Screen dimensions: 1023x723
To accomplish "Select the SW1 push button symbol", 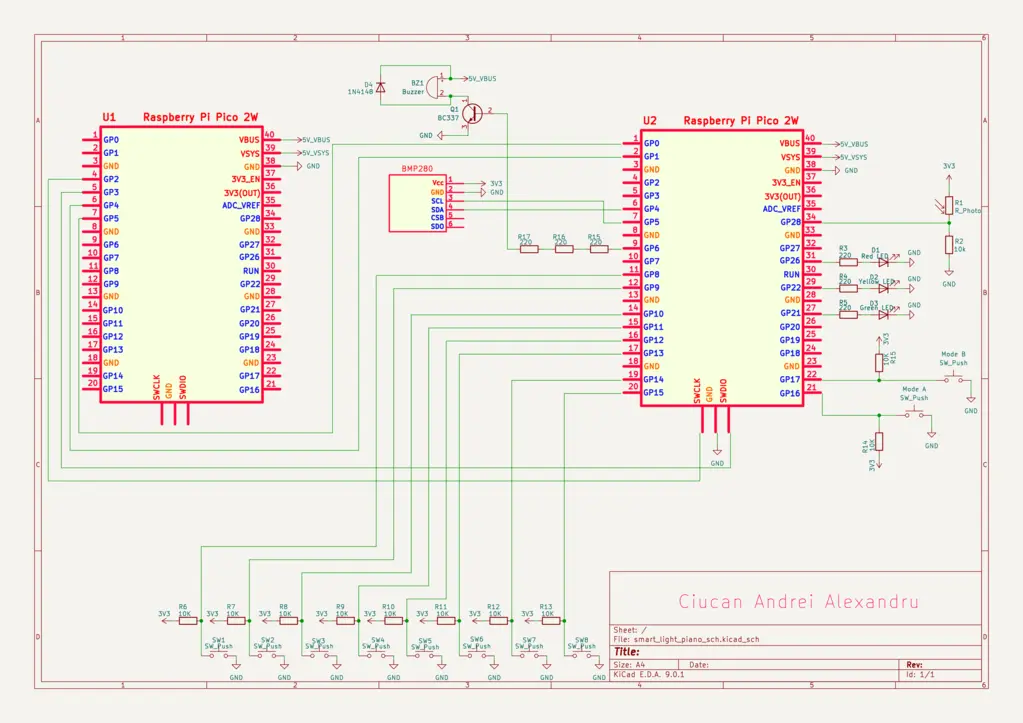I will pyautogui.click(x=219, y=655).
